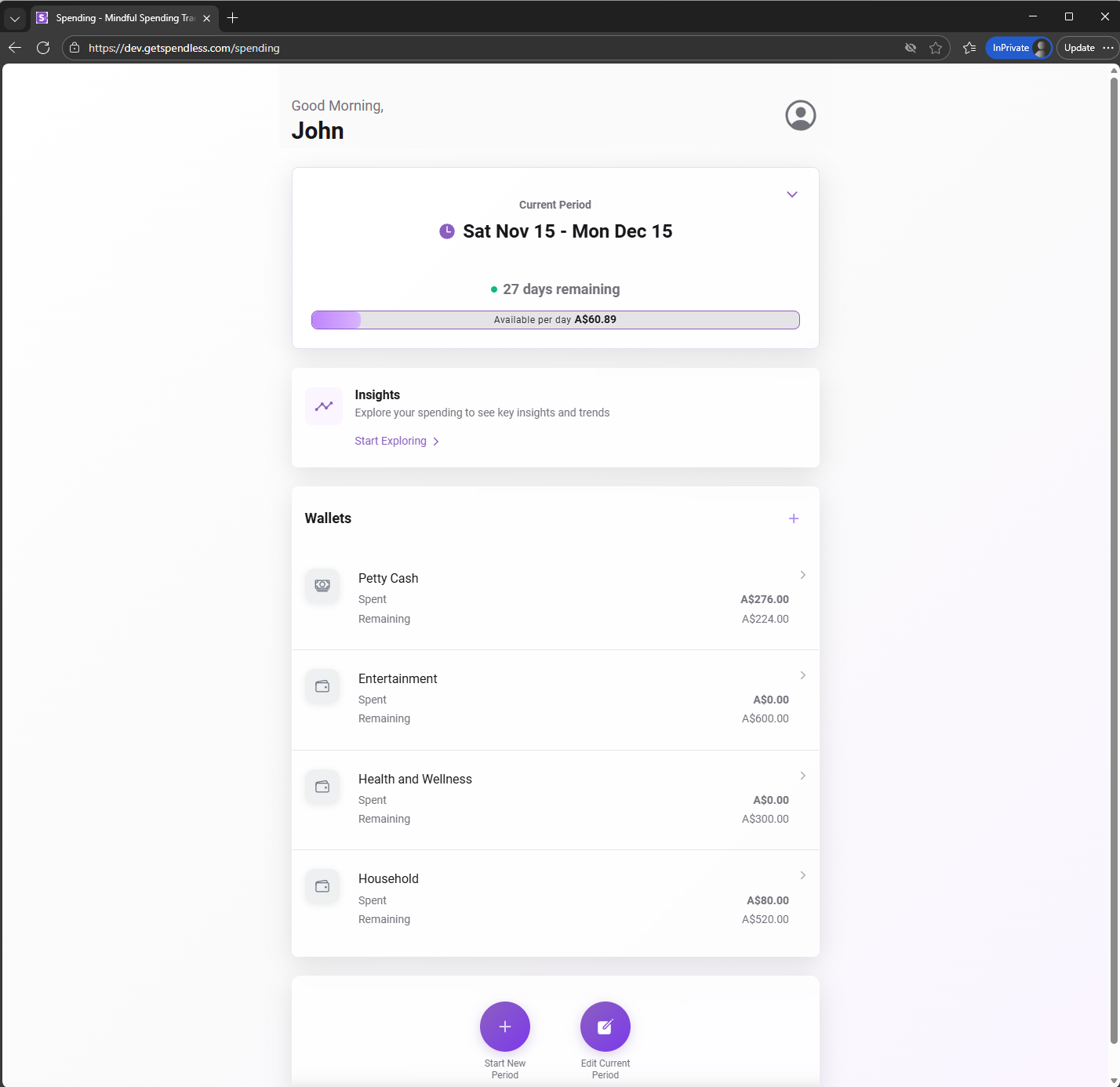Switch to the Spending browser tab
The image size is (1120, 1087).
118,17
